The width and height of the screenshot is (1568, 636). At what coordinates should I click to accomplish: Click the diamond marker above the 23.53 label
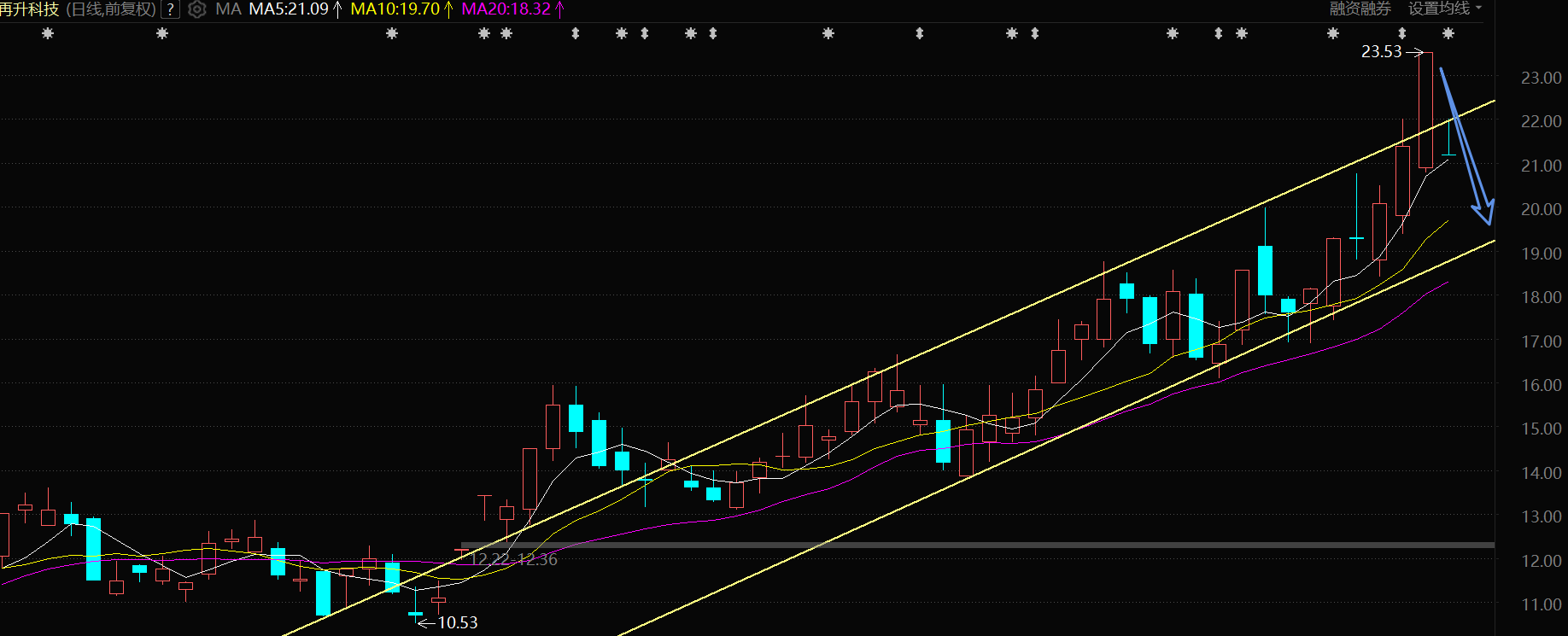[1402, 33]
